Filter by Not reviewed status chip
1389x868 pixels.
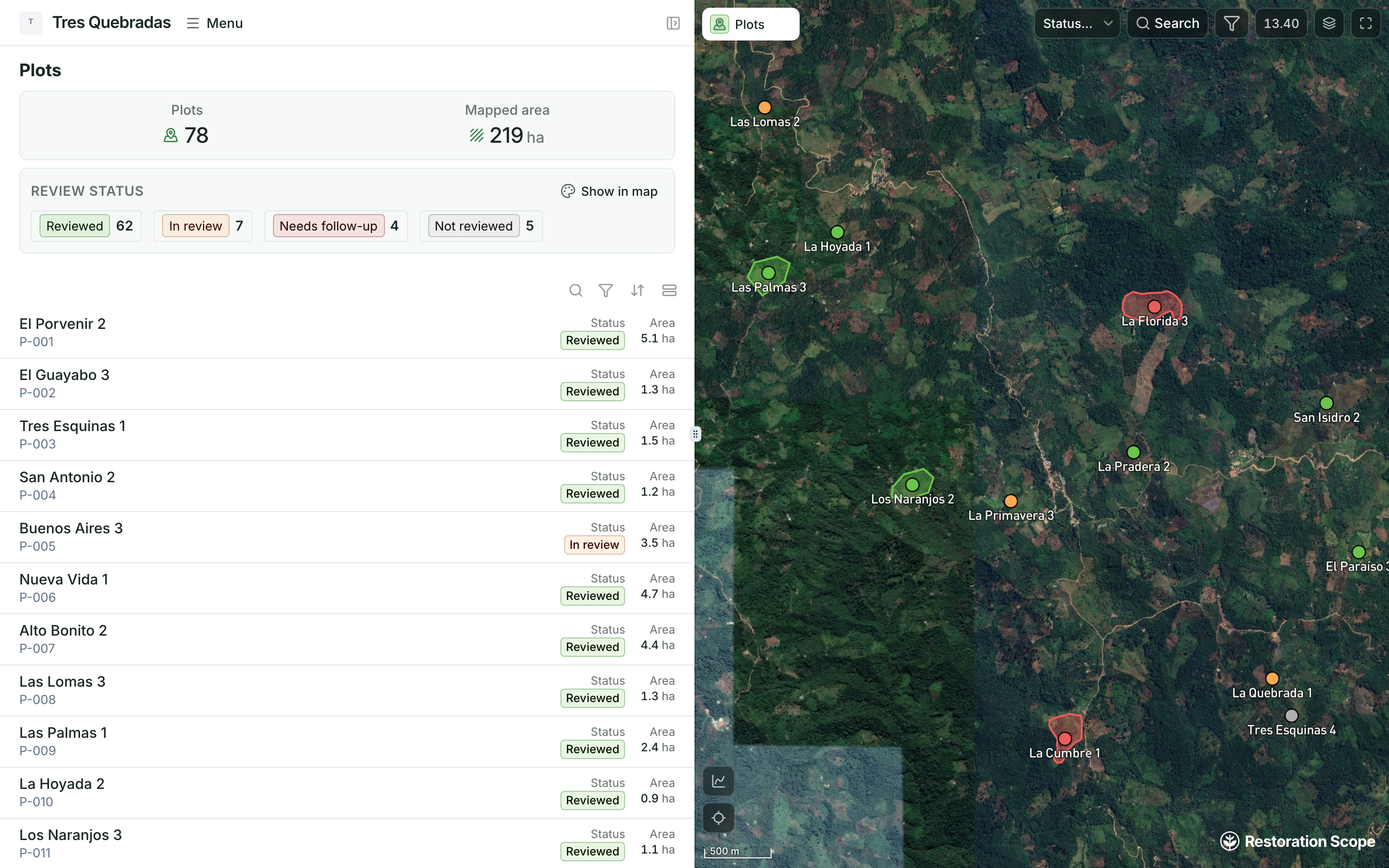(x=481, y=226)
